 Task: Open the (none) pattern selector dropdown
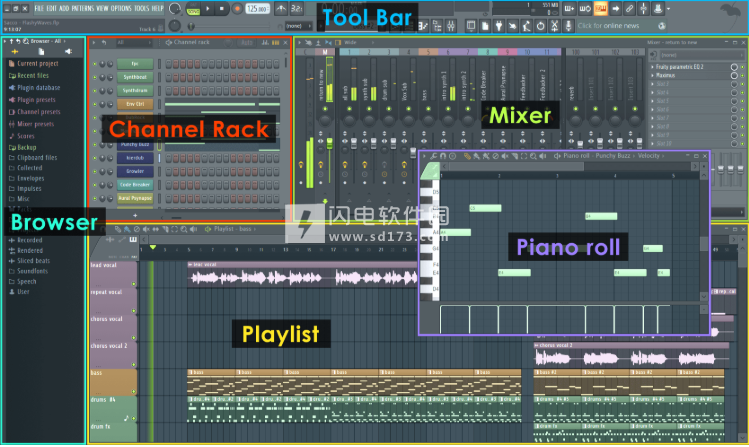click(298, 26)
